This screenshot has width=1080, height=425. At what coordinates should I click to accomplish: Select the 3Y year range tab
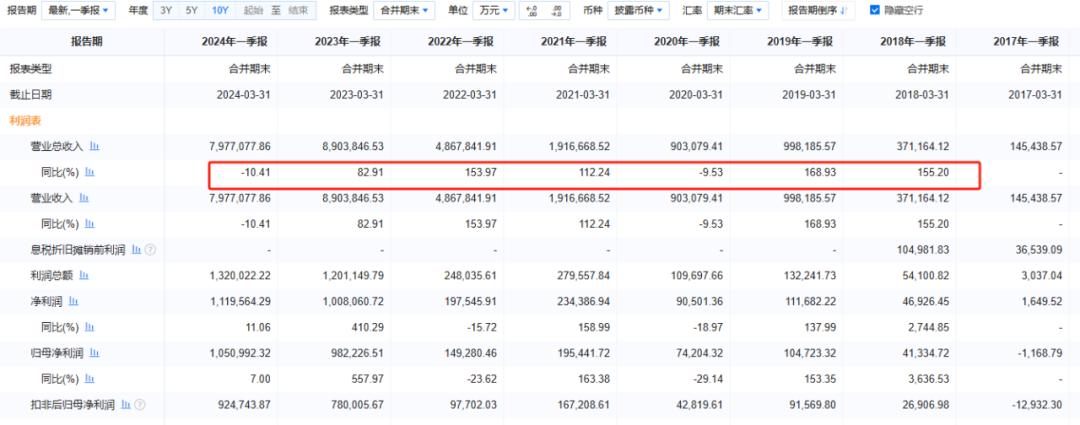(x=166, y=10)
